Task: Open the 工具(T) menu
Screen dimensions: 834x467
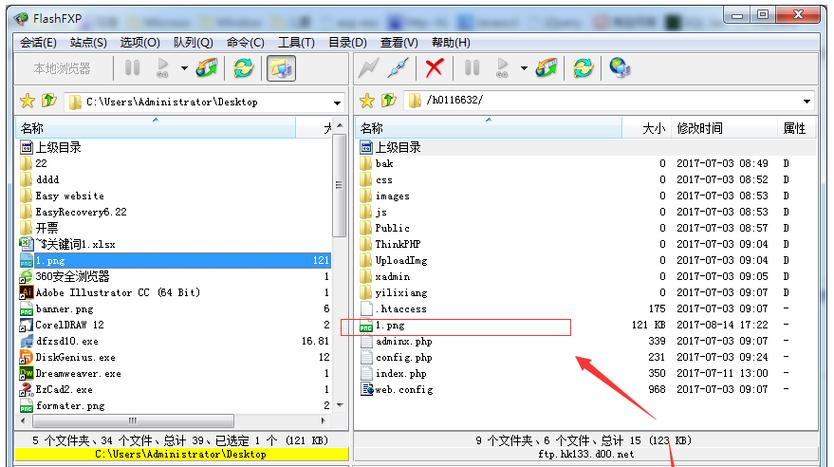Action: (x=296, y=43)
